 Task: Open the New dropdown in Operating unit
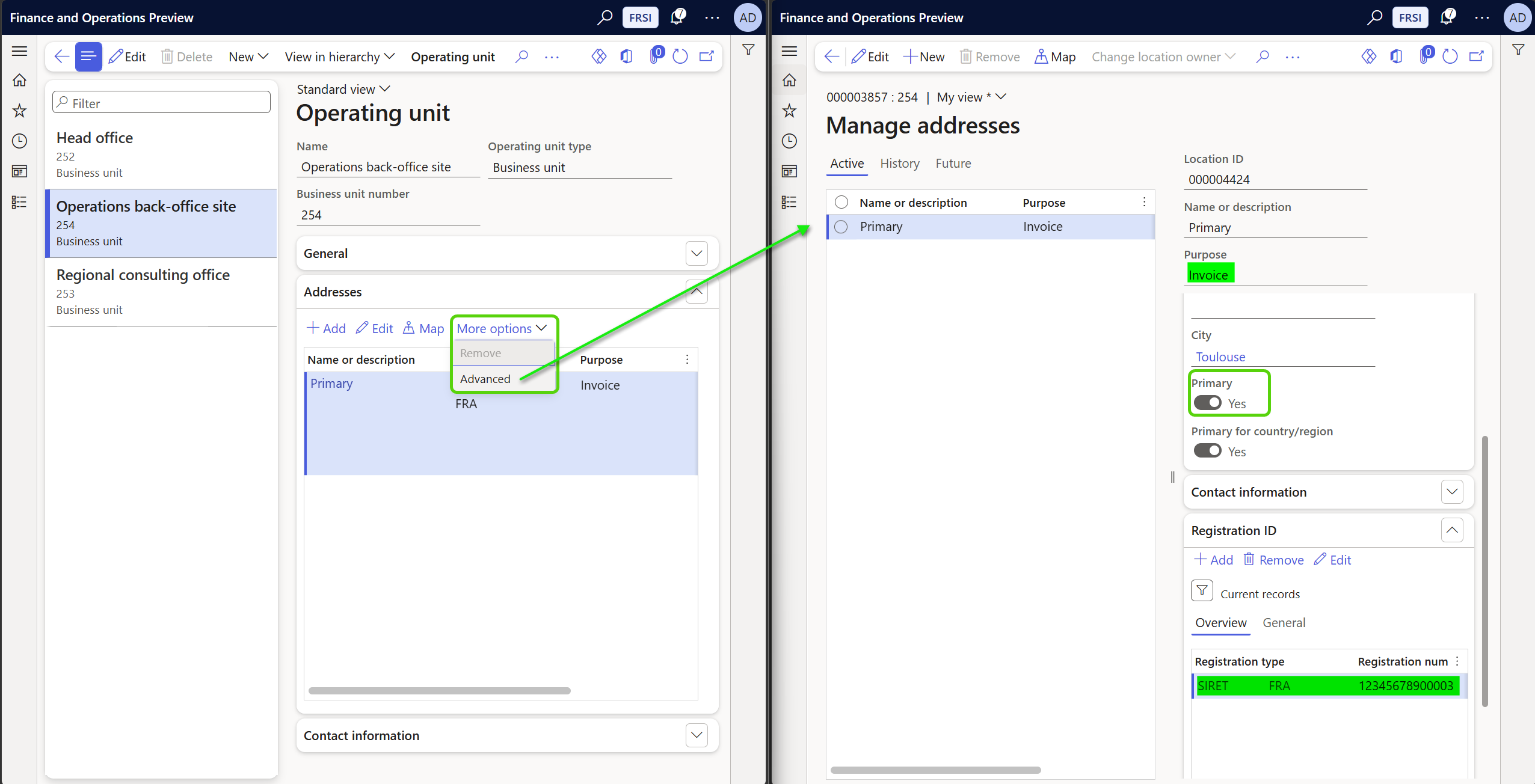point(248,57)
